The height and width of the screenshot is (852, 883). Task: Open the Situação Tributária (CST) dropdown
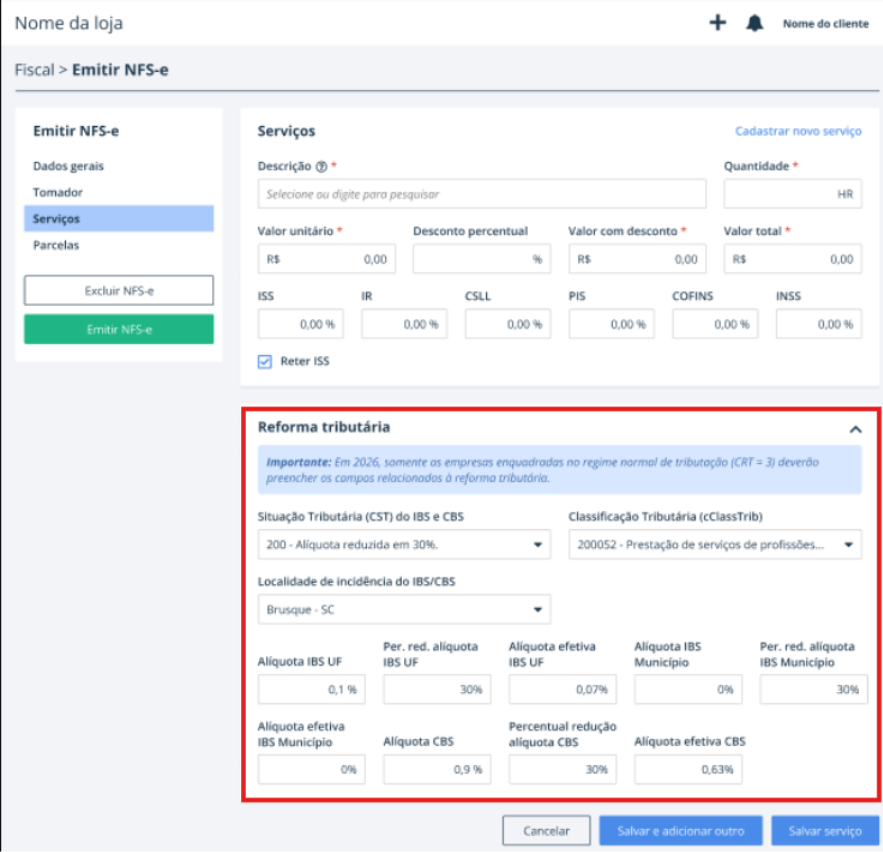click(x=404, y=545)
